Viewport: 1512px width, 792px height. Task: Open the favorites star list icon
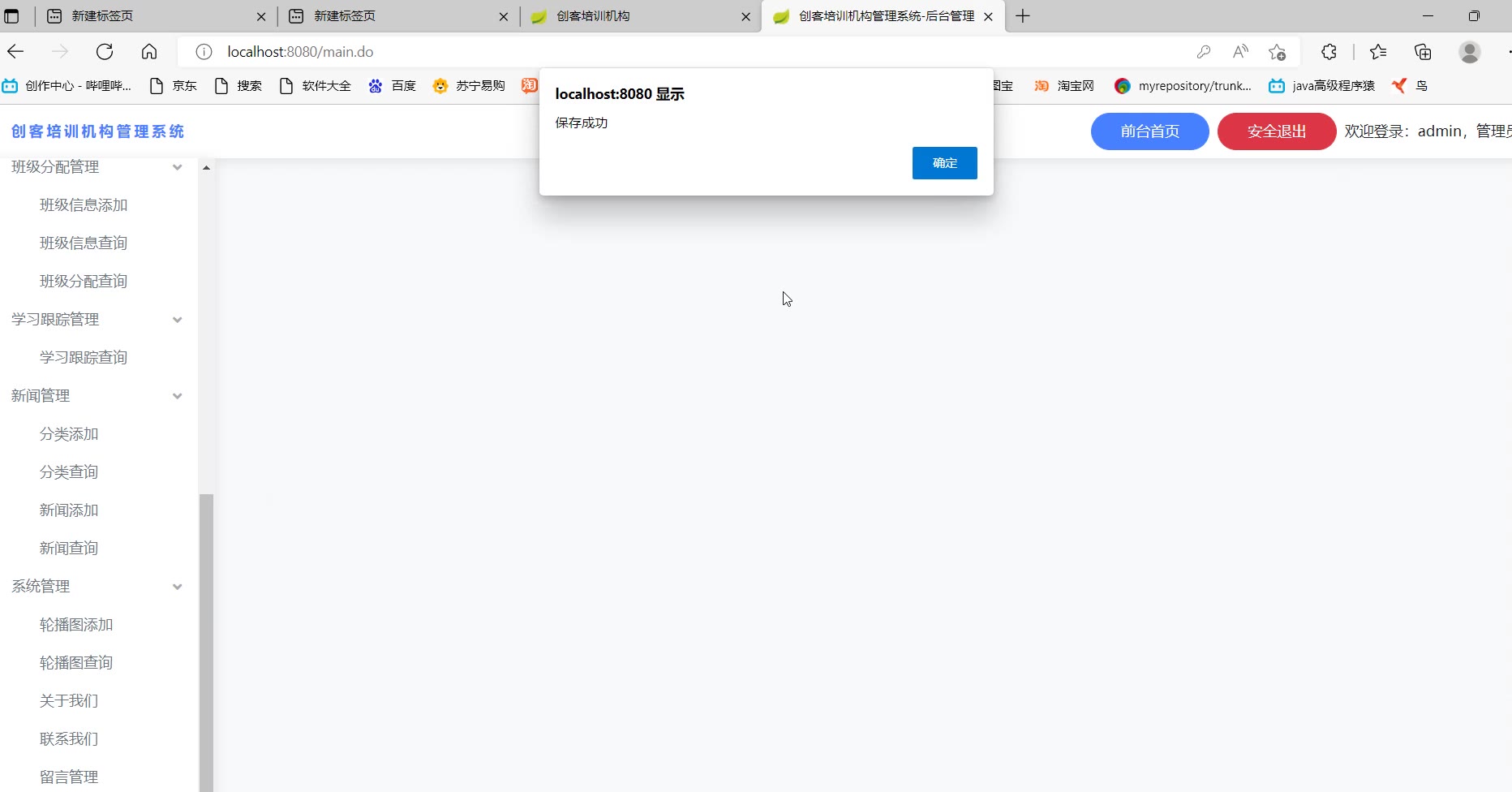(1378, 52)
